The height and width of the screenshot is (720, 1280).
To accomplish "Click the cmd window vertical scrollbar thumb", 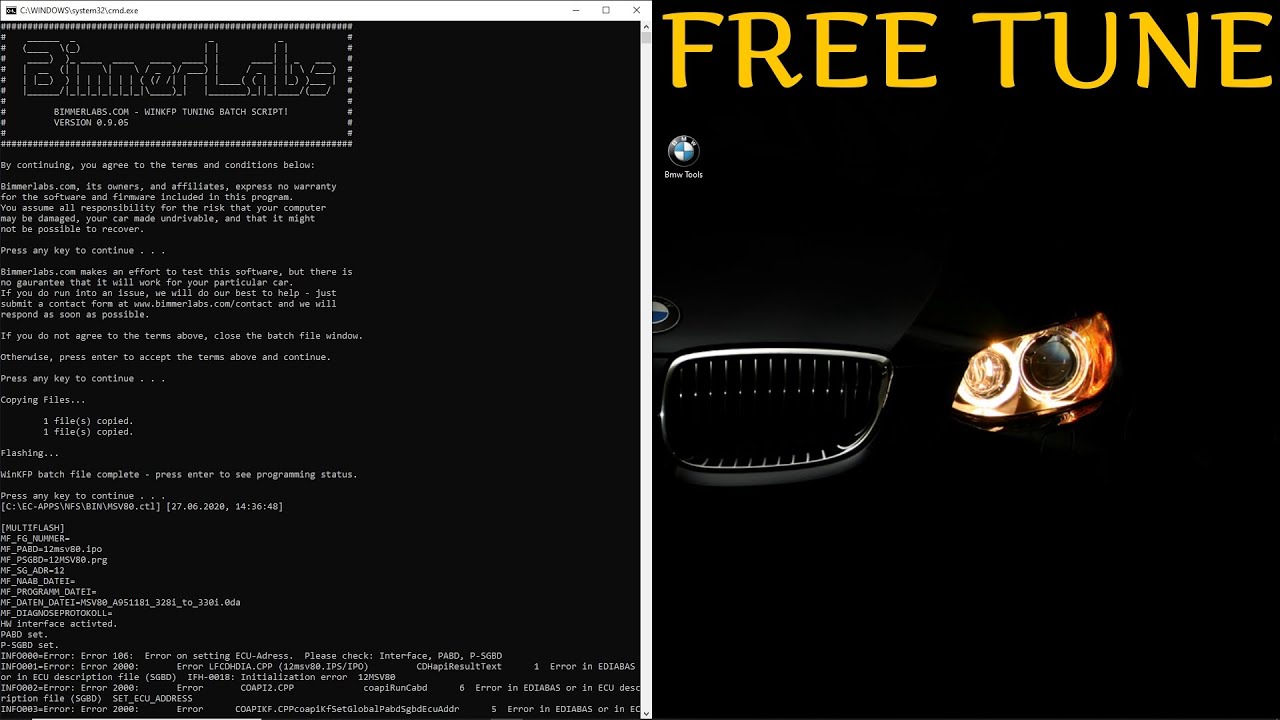I will click(x=646, y=39).
